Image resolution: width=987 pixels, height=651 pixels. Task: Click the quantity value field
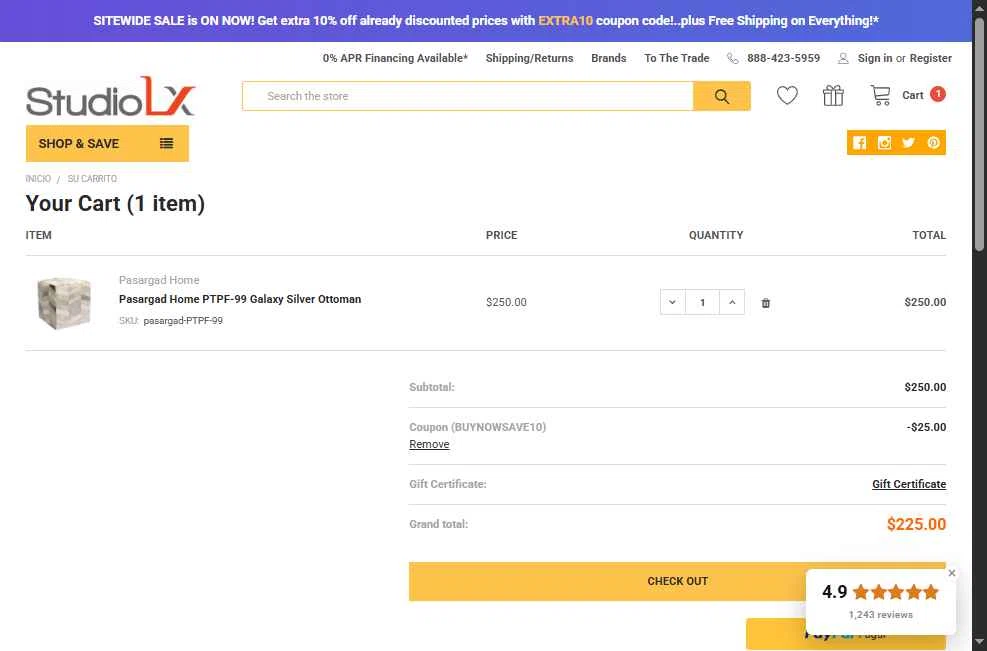(702, 302)
